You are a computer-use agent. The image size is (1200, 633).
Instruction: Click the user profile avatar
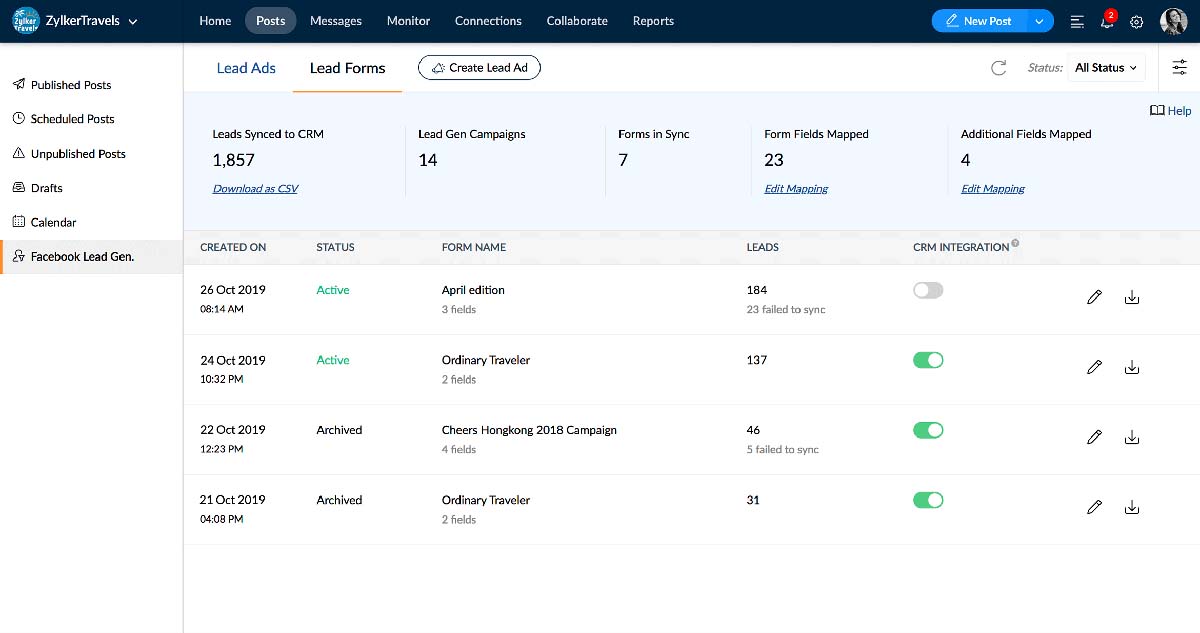pos(1173,21)
